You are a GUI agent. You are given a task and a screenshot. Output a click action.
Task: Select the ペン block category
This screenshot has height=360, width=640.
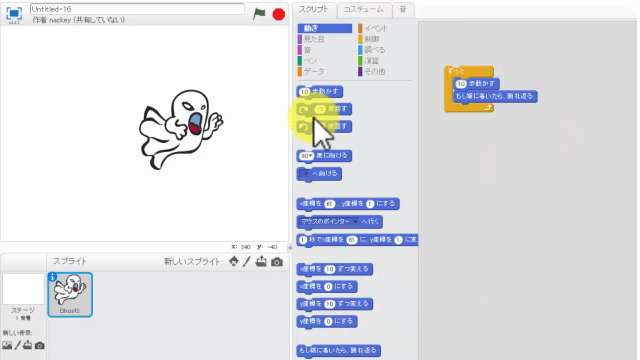310,61
